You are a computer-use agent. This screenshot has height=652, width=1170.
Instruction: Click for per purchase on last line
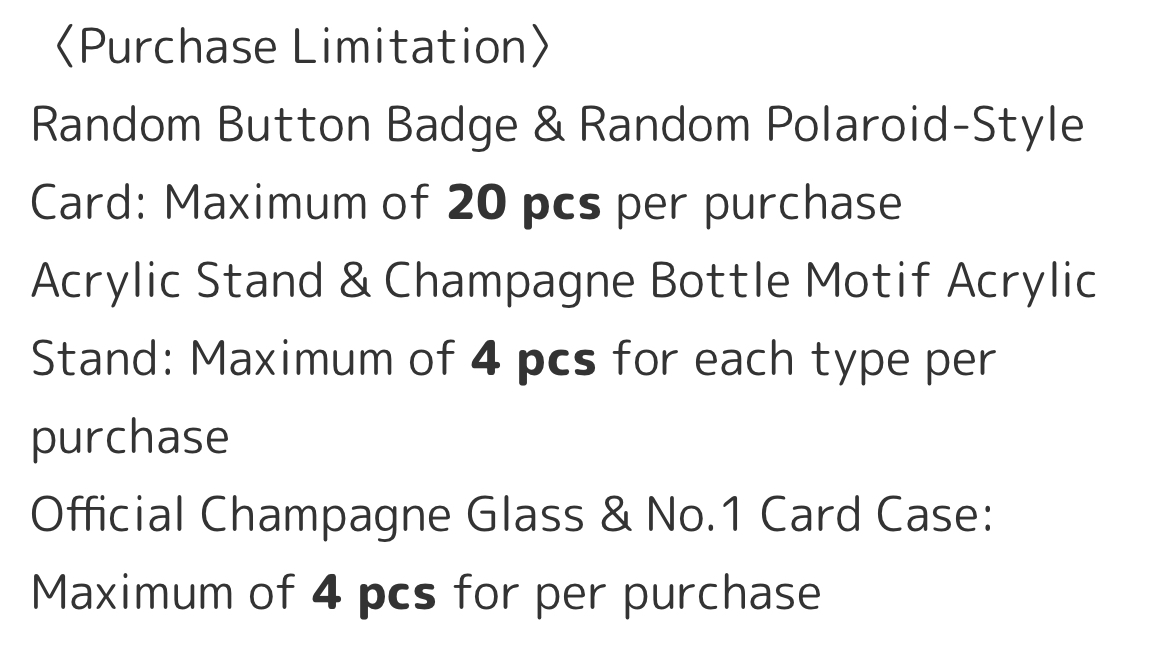(x=637, y=595)
